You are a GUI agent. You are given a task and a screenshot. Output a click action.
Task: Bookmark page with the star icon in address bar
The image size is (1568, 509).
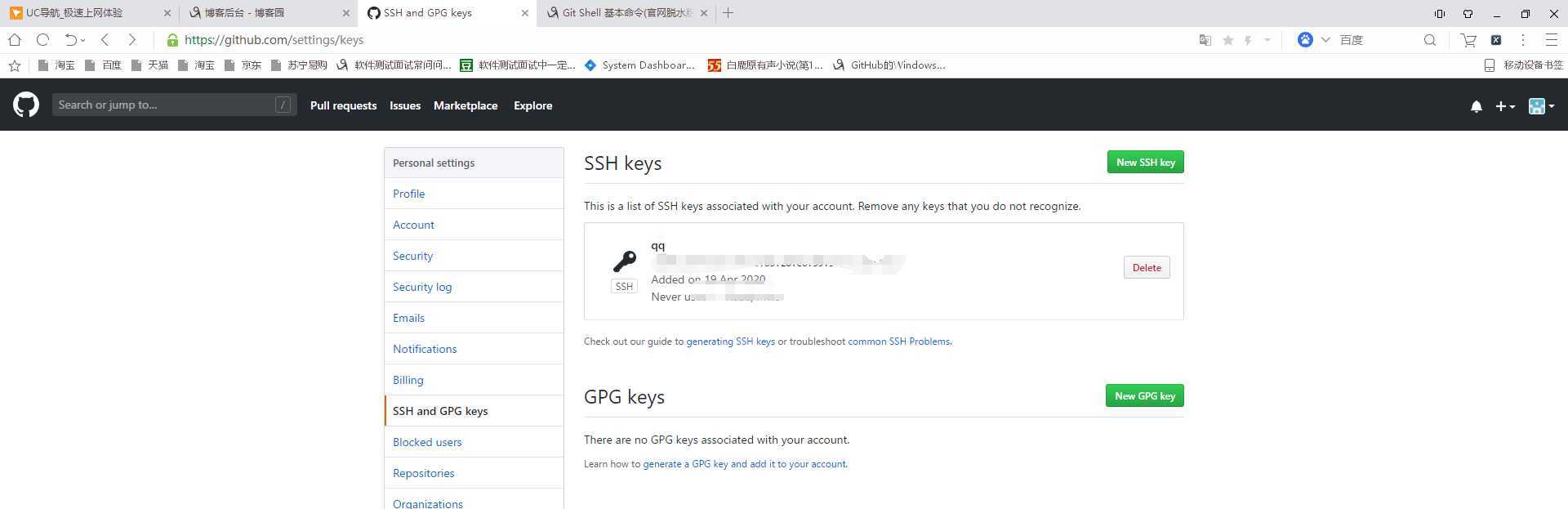(1227, 40)
